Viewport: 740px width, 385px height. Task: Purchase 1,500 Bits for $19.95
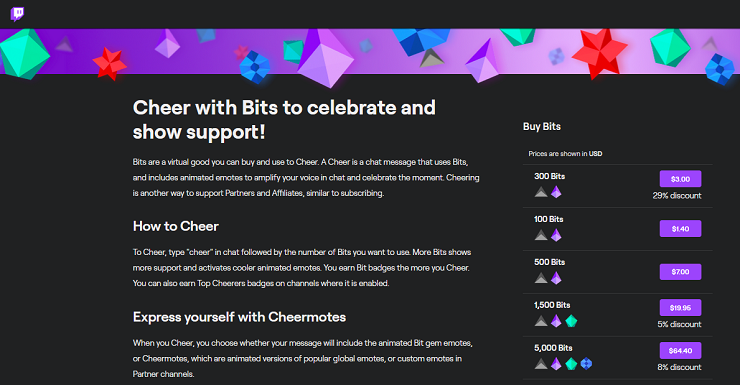tap(680, 308)
